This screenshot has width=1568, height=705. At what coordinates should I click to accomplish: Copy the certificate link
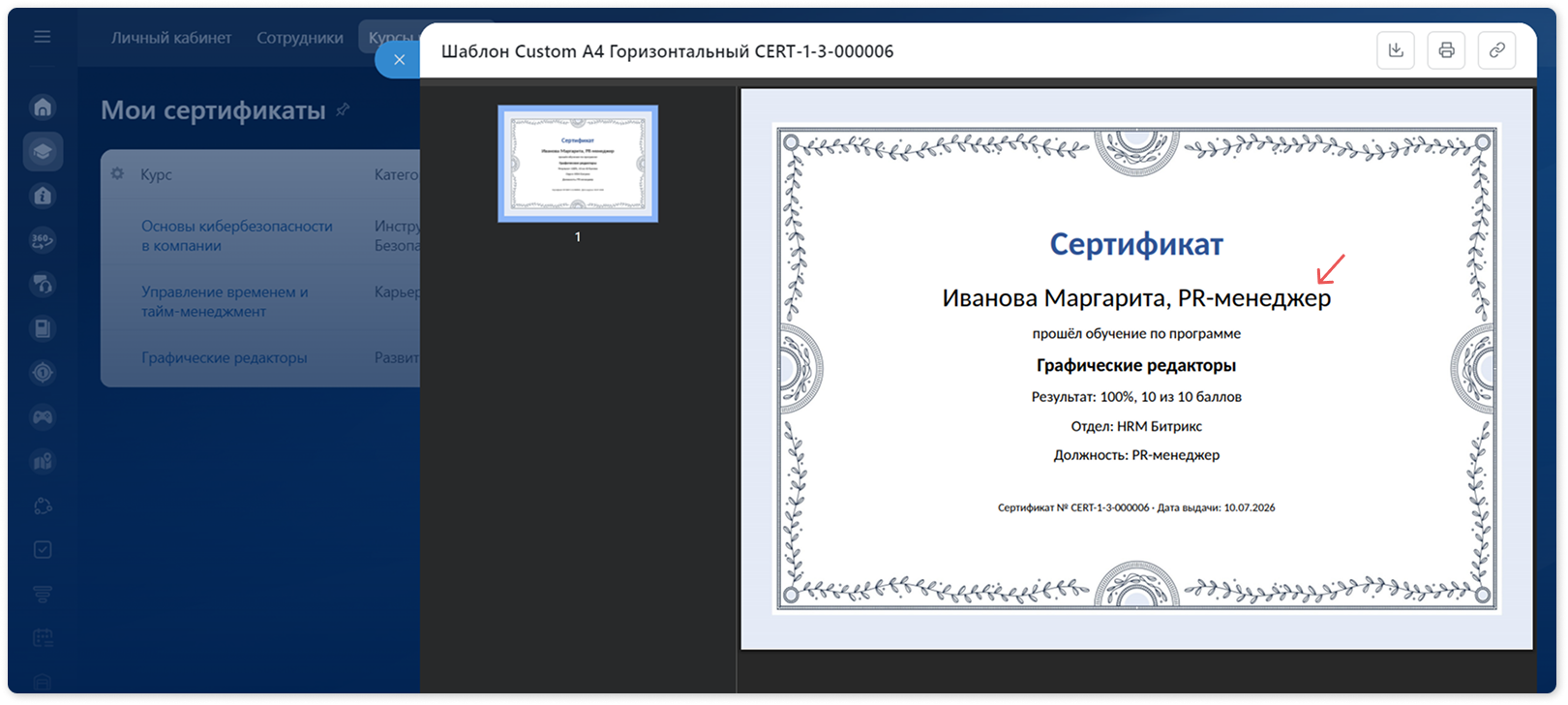pyautogui.click(x=1496, y=50)
